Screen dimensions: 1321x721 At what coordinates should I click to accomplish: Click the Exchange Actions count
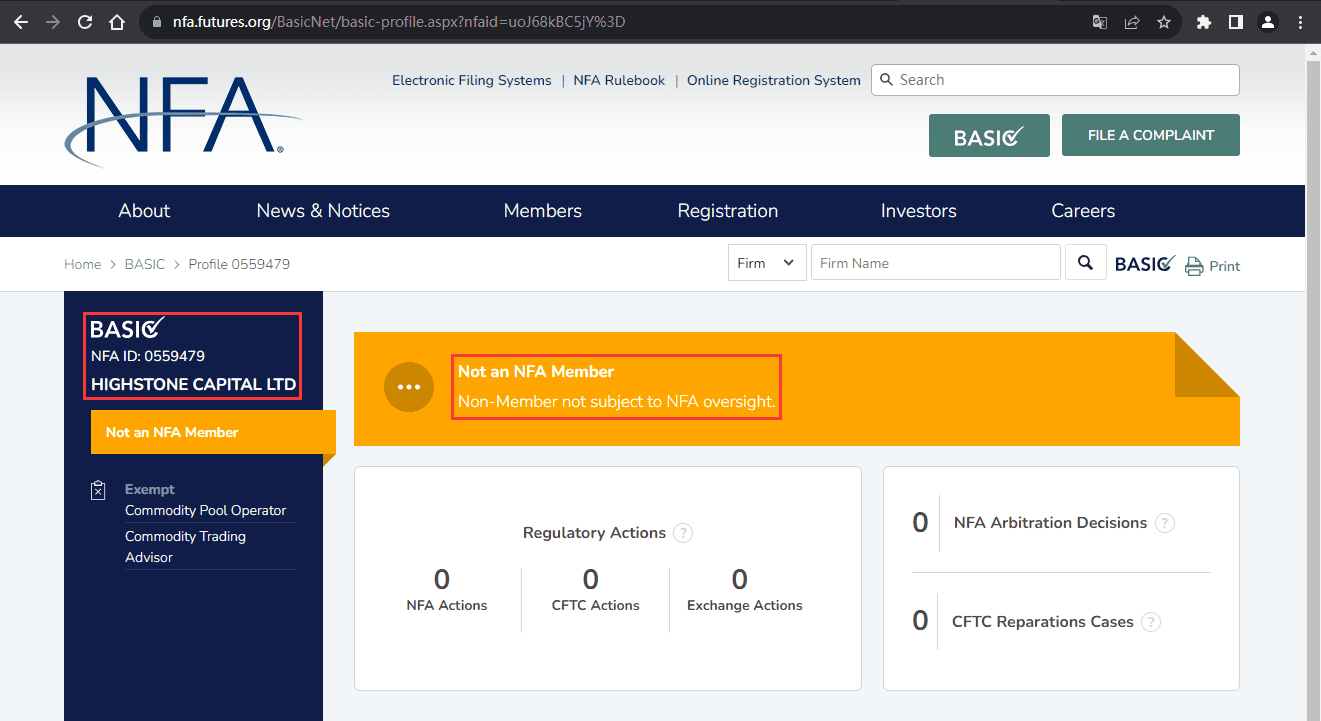click(x=740, y=580)
